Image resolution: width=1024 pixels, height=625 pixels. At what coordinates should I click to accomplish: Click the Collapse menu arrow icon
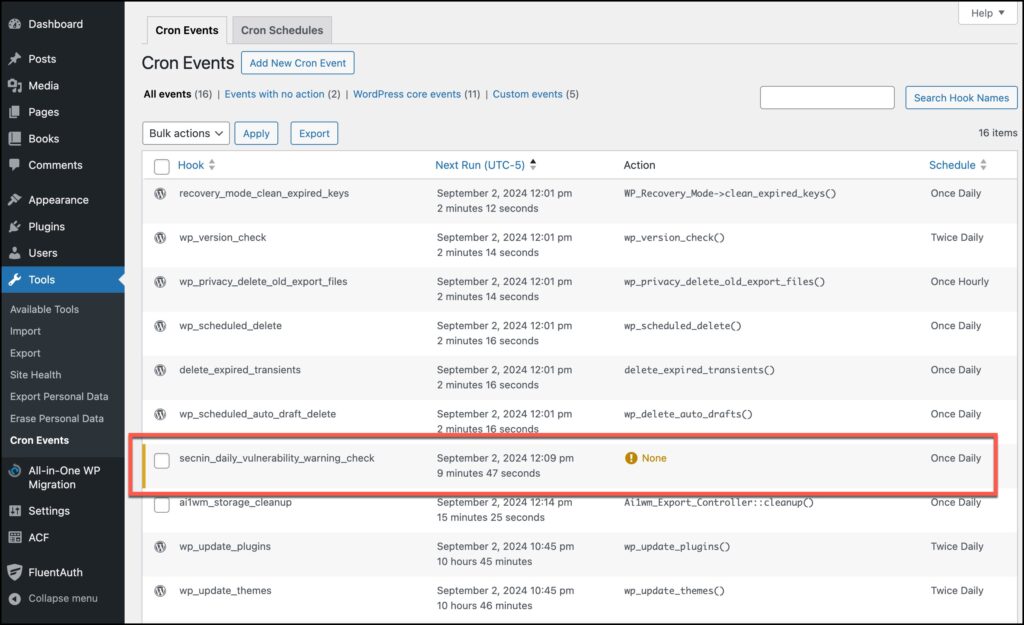click(15, 598)
